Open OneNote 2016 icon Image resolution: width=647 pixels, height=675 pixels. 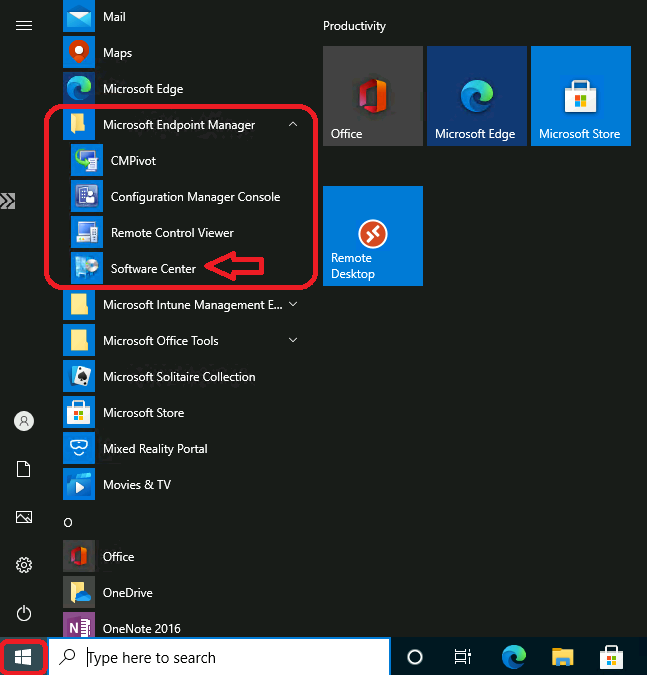pos(79,625)
